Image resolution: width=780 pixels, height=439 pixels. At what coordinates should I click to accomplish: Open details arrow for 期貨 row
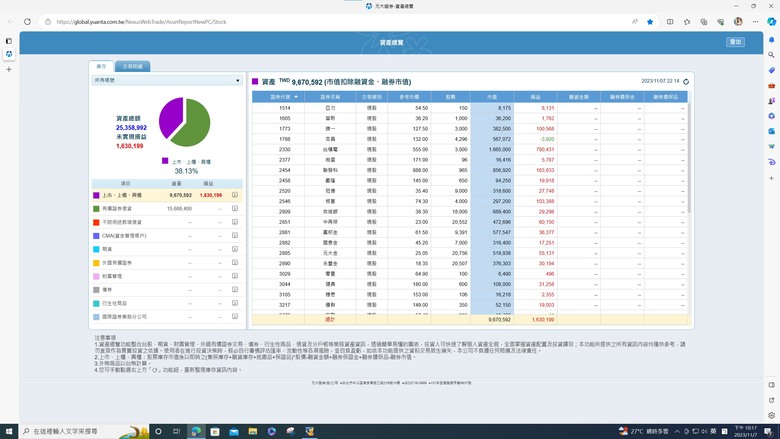click(235, 249)
